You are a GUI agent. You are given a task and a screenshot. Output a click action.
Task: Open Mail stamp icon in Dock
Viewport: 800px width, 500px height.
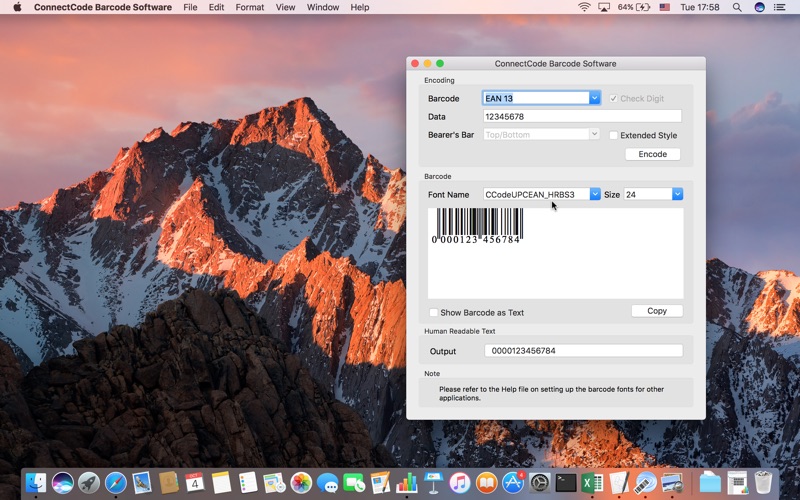pyautogui.click(x=142, y=483)
